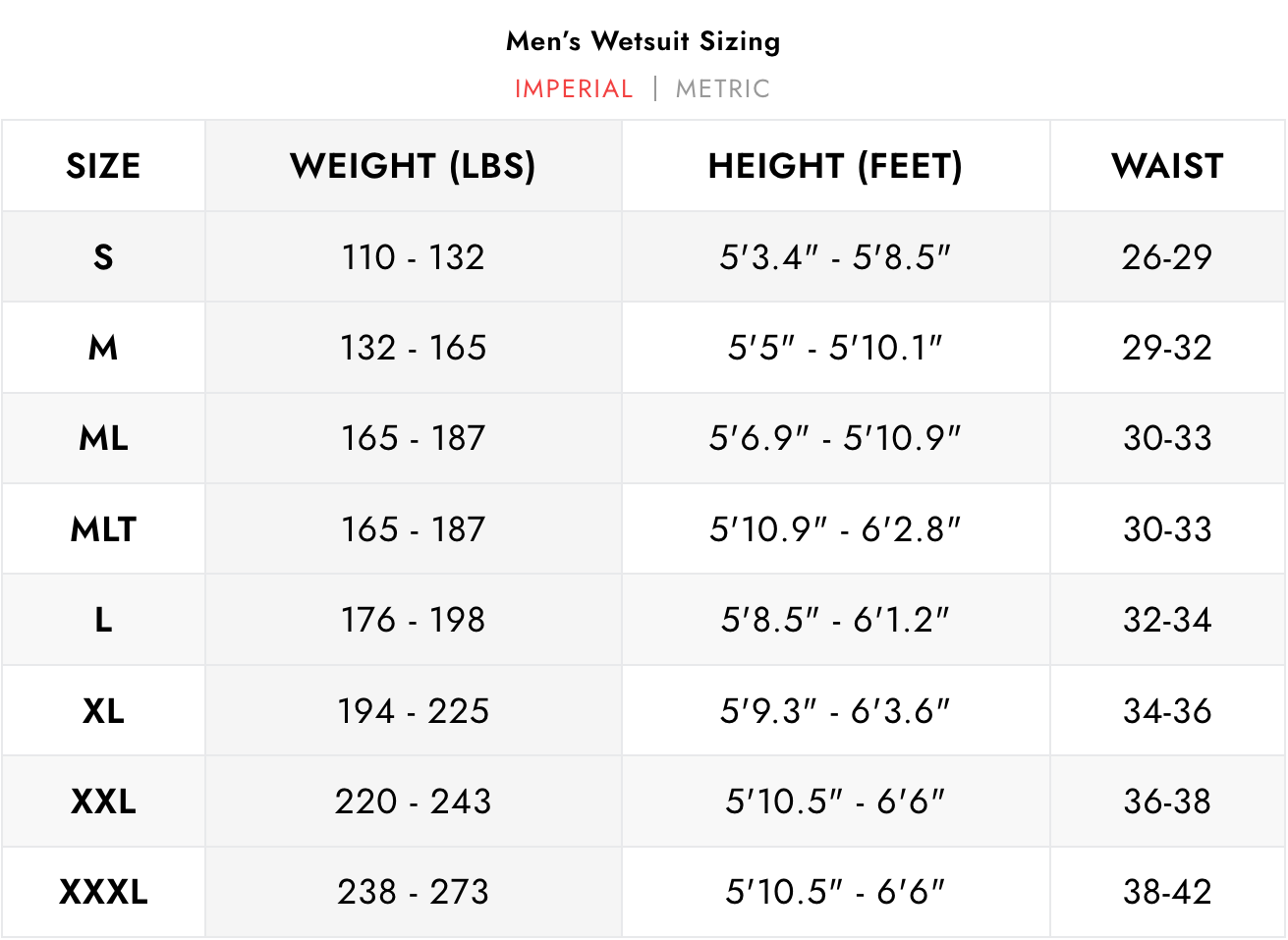This screenshot has width=1288, height=940.
Task: Click the 5′8.5″ - 6′1.2″ height cell
Action: pos(835,620)
